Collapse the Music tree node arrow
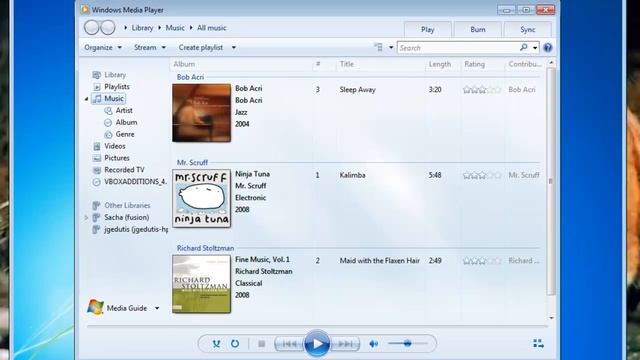This screenshot has width=640, height=360. point(86,99)
